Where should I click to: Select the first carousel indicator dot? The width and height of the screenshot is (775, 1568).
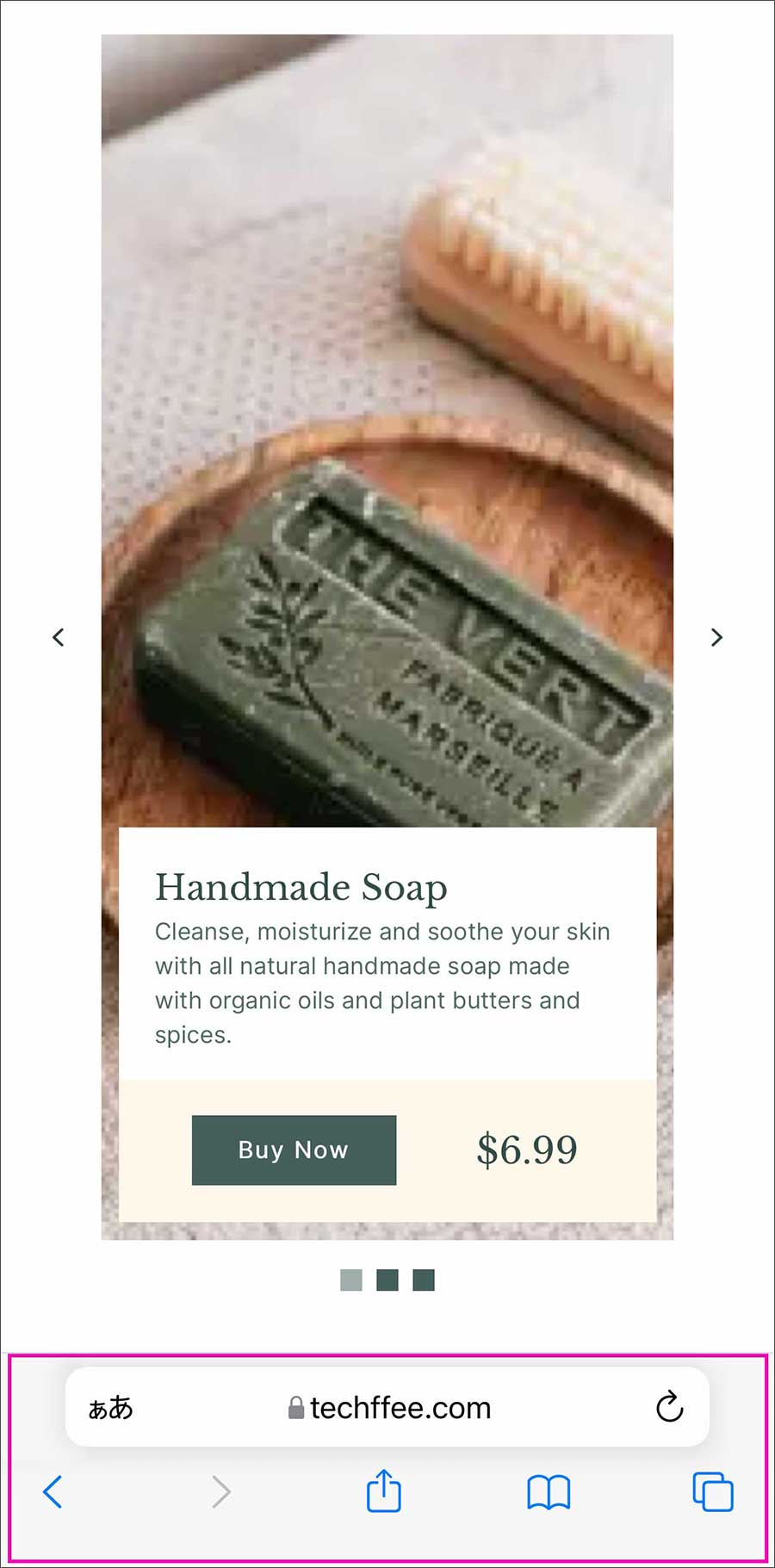point(351,1280)
